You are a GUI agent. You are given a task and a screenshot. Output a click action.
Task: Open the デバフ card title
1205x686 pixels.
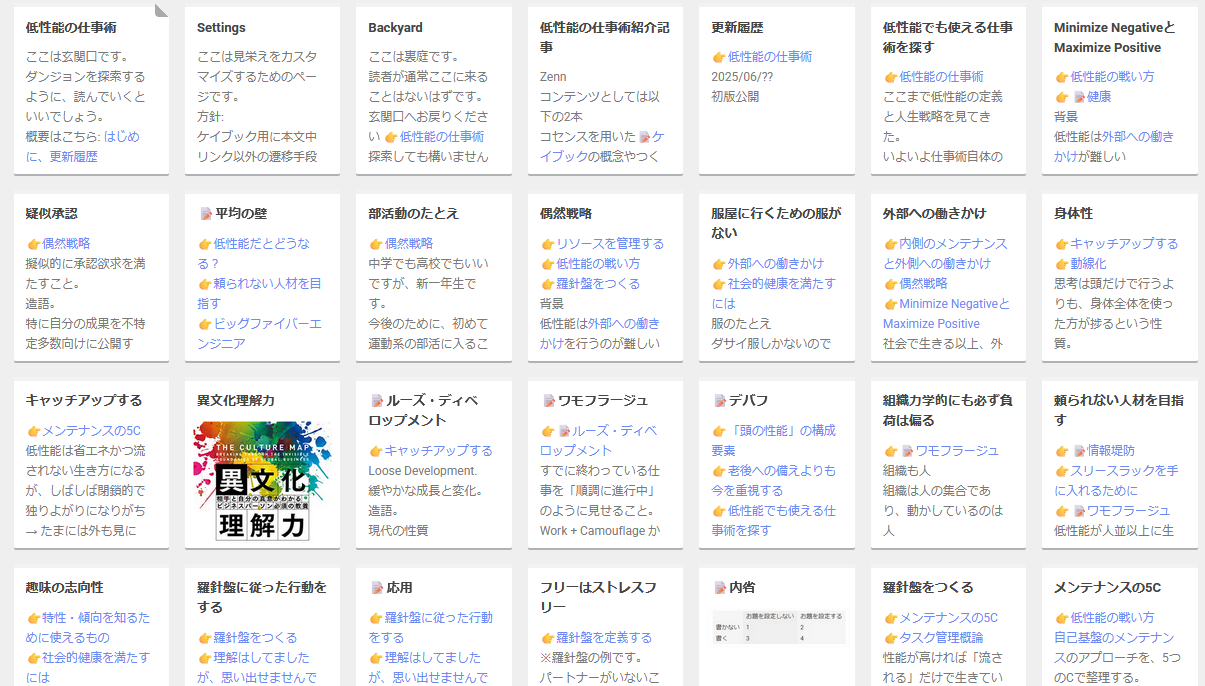click(x=748, y=400)
